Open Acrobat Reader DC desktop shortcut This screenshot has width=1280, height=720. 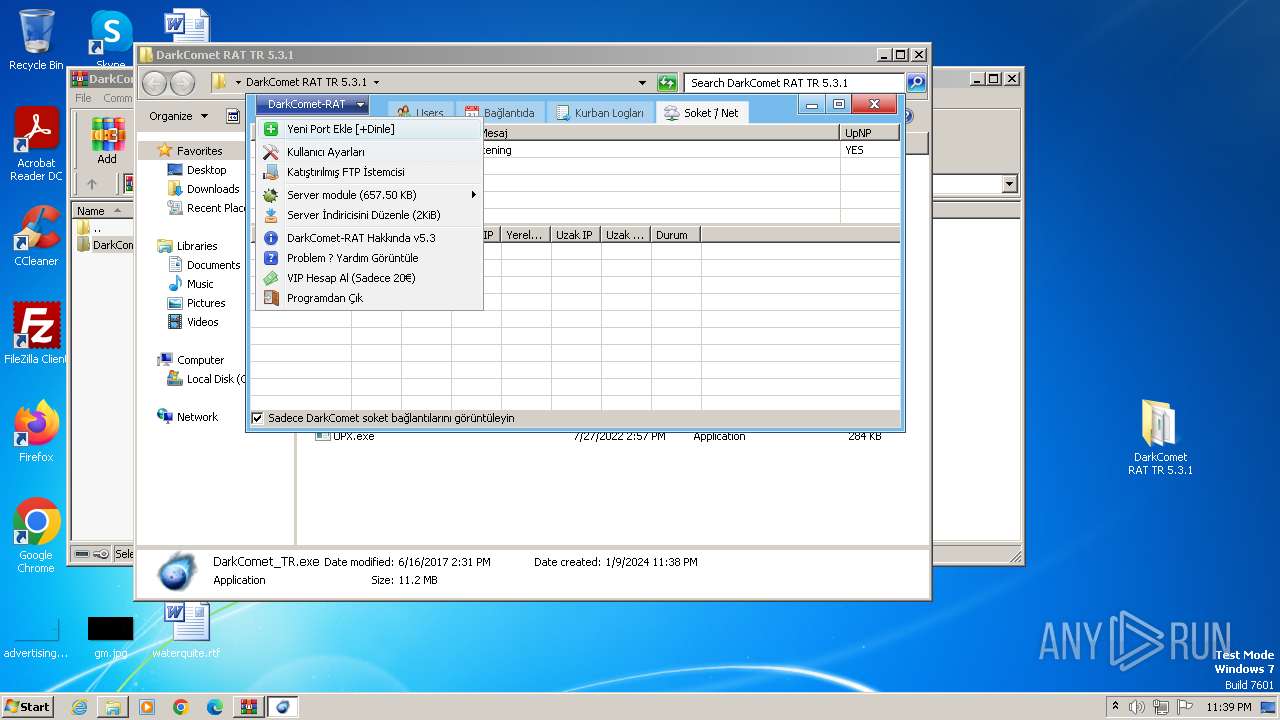tap(36, 145)
